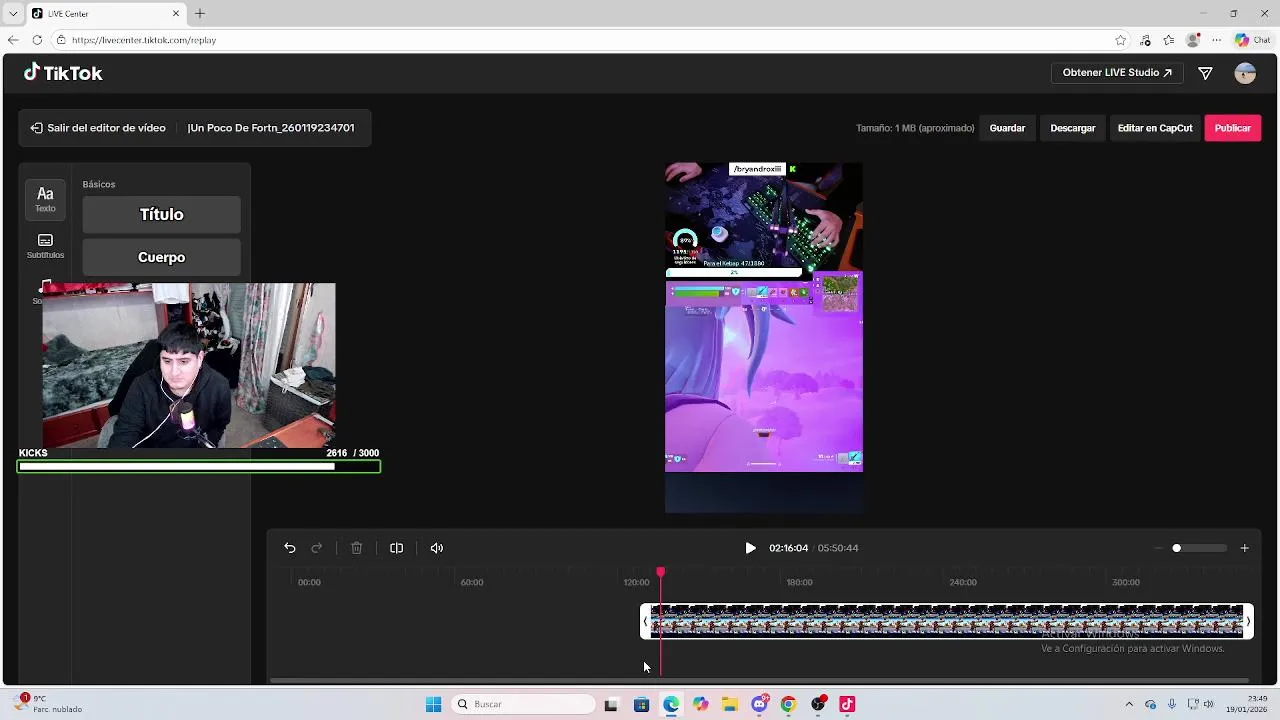This screenshot has width=1280, height=720.
Task: Mute the clip audio with speaker icon
Action: coord(437,548)
